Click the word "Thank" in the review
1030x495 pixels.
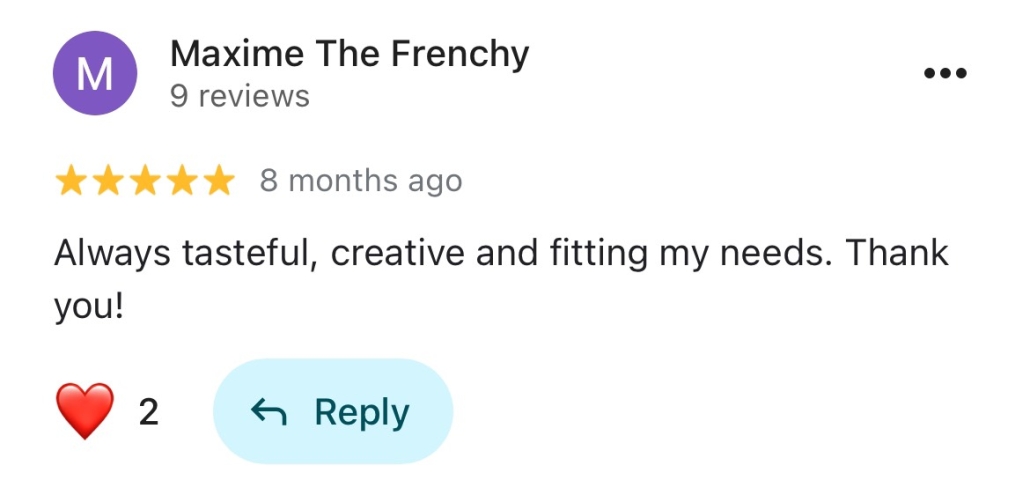coord(897,255)
